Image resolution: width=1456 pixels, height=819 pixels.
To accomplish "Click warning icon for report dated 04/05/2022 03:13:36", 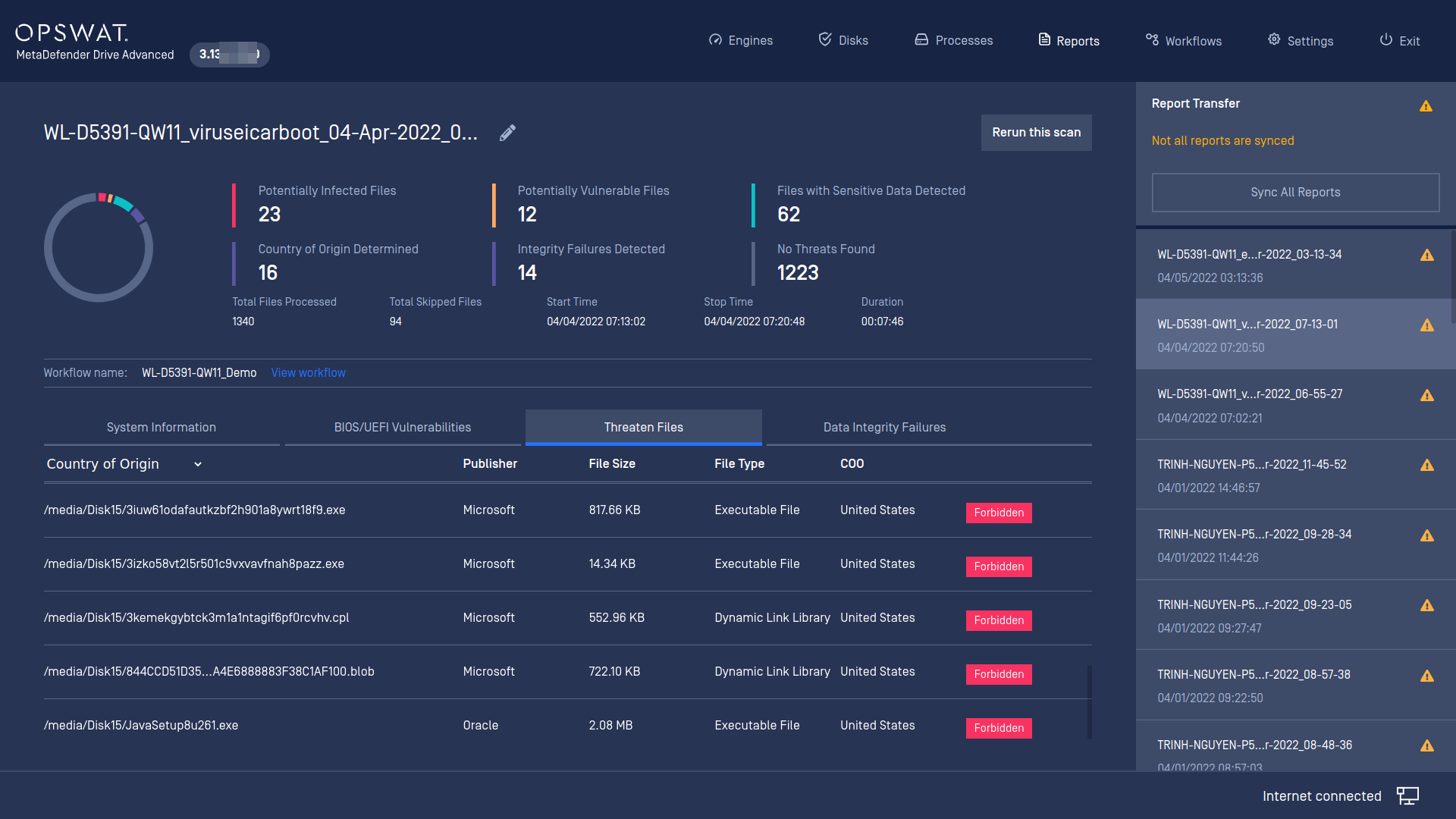I will (1427, 256).
